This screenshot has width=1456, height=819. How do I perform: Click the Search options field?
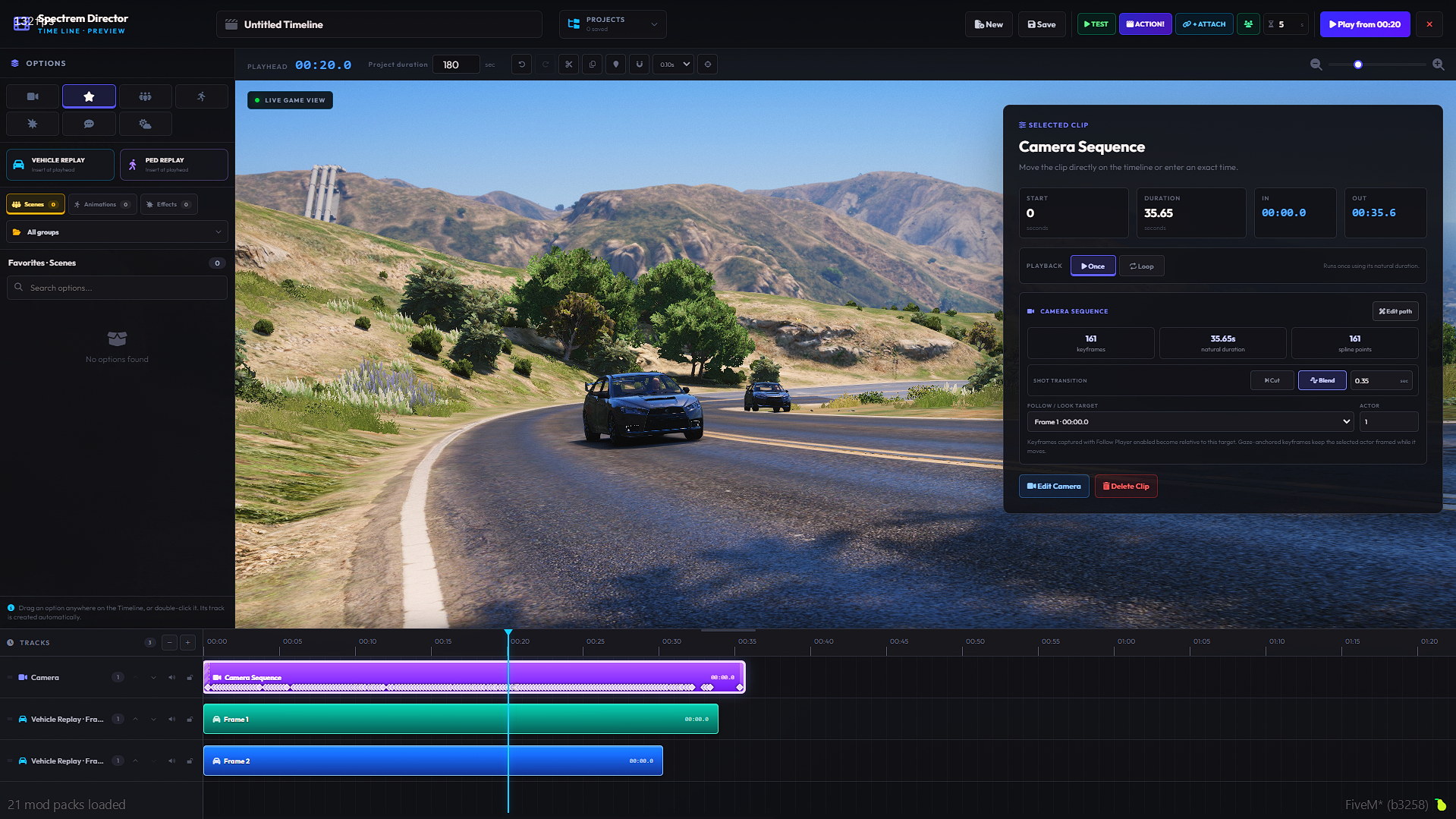[x=117, y=288]
